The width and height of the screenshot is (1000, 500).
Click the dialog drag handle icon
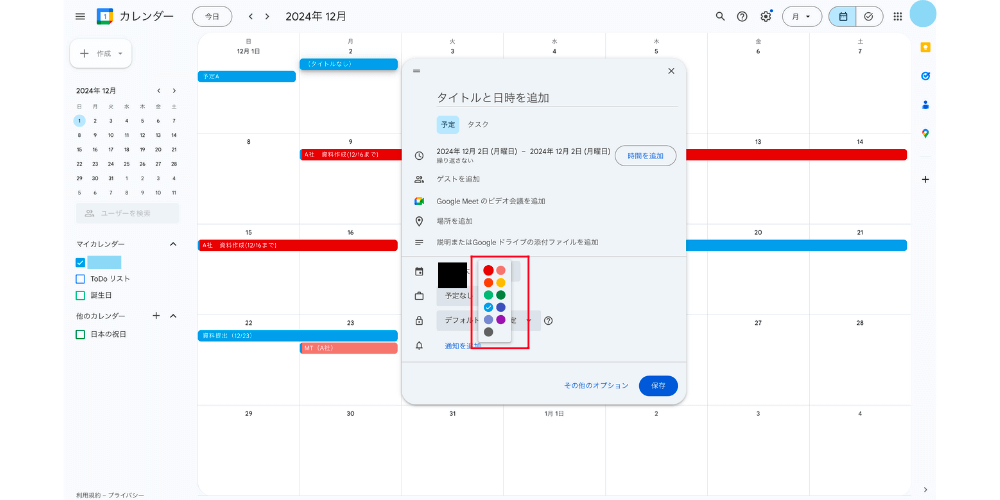416,71
